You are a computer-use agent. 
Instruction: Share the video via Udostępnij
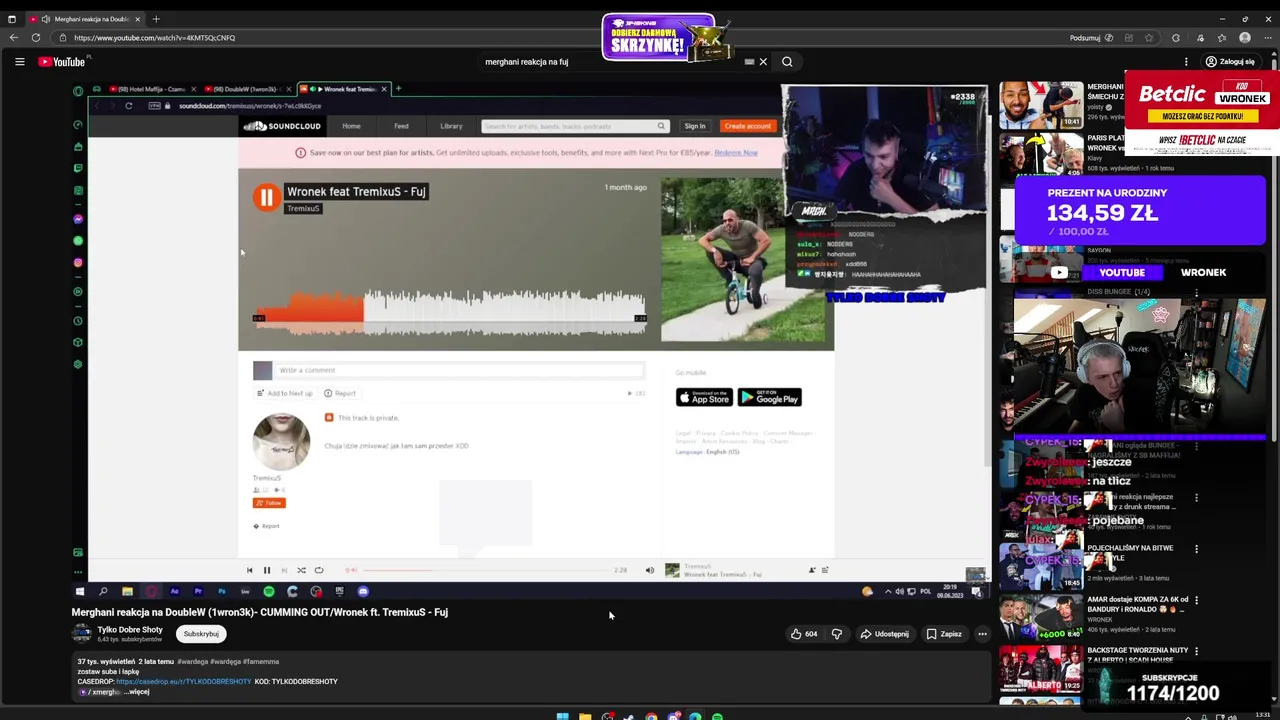[885, 634]
